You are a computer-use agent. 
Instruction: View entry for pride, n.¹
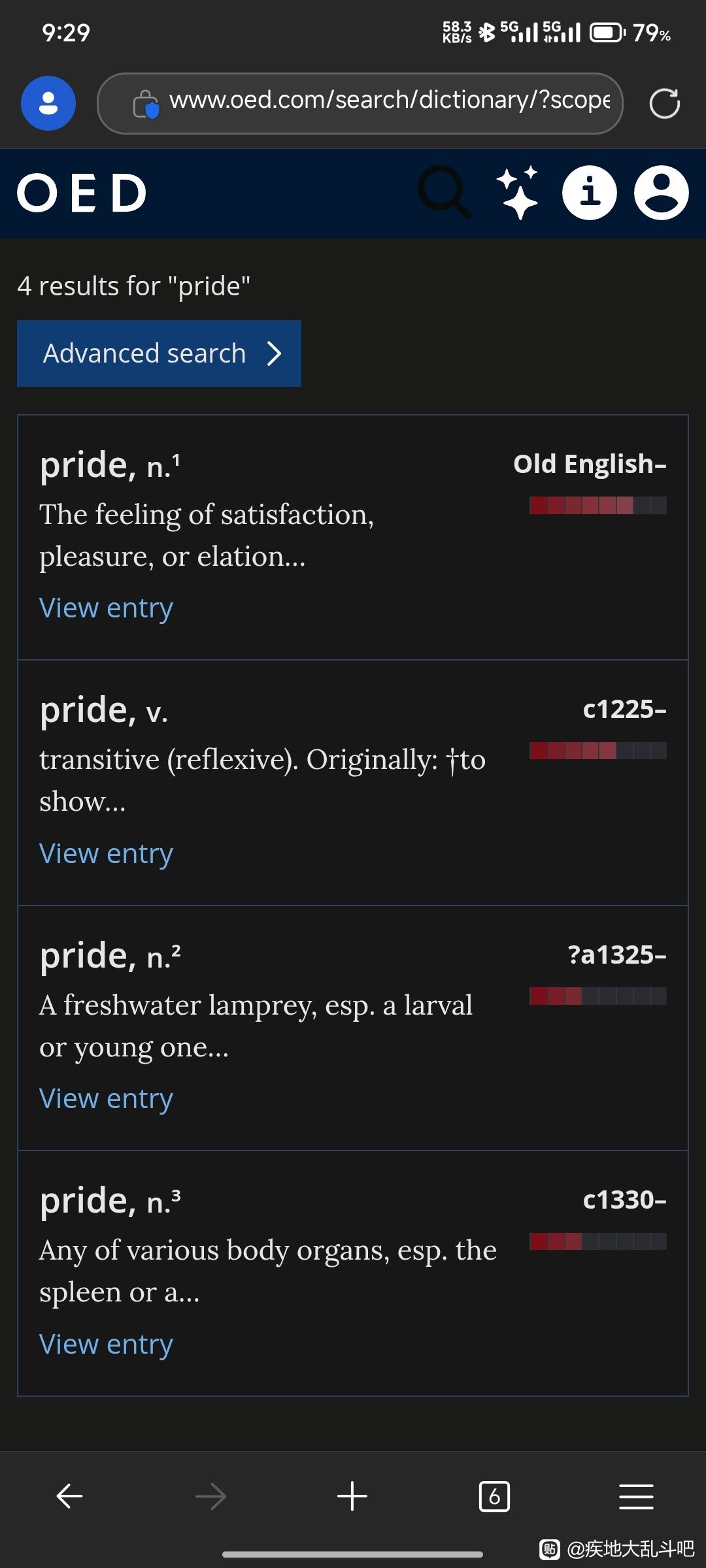click(x=106, y=608)
